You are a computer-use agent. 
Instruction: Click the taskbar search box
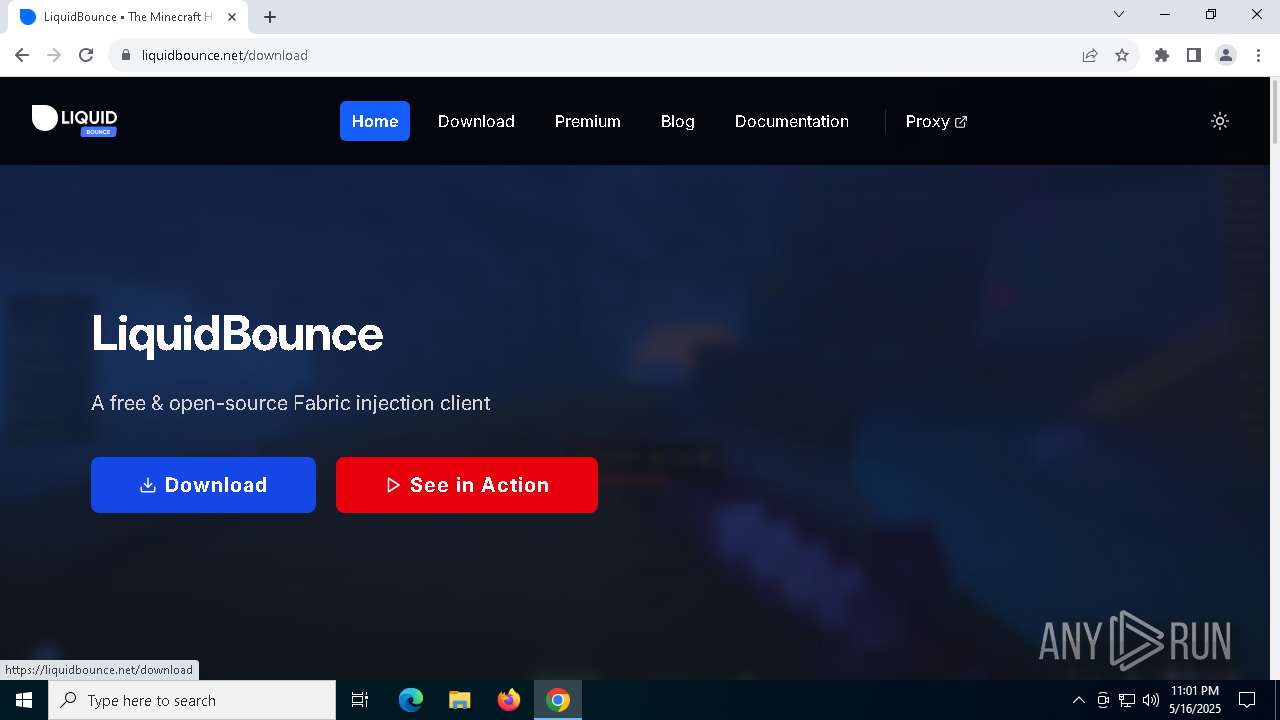click(x=192, y=700)
